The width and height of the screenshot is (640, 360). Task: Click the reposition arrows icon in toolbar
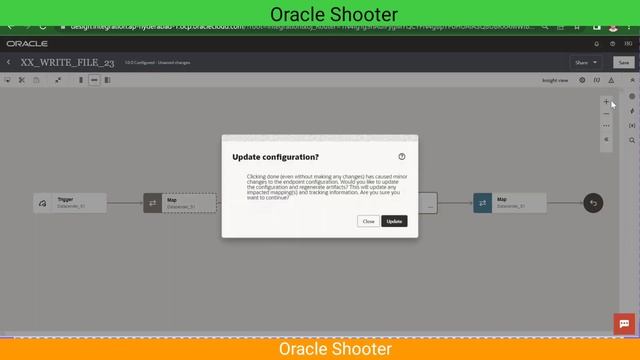click(x=58, y=80)
